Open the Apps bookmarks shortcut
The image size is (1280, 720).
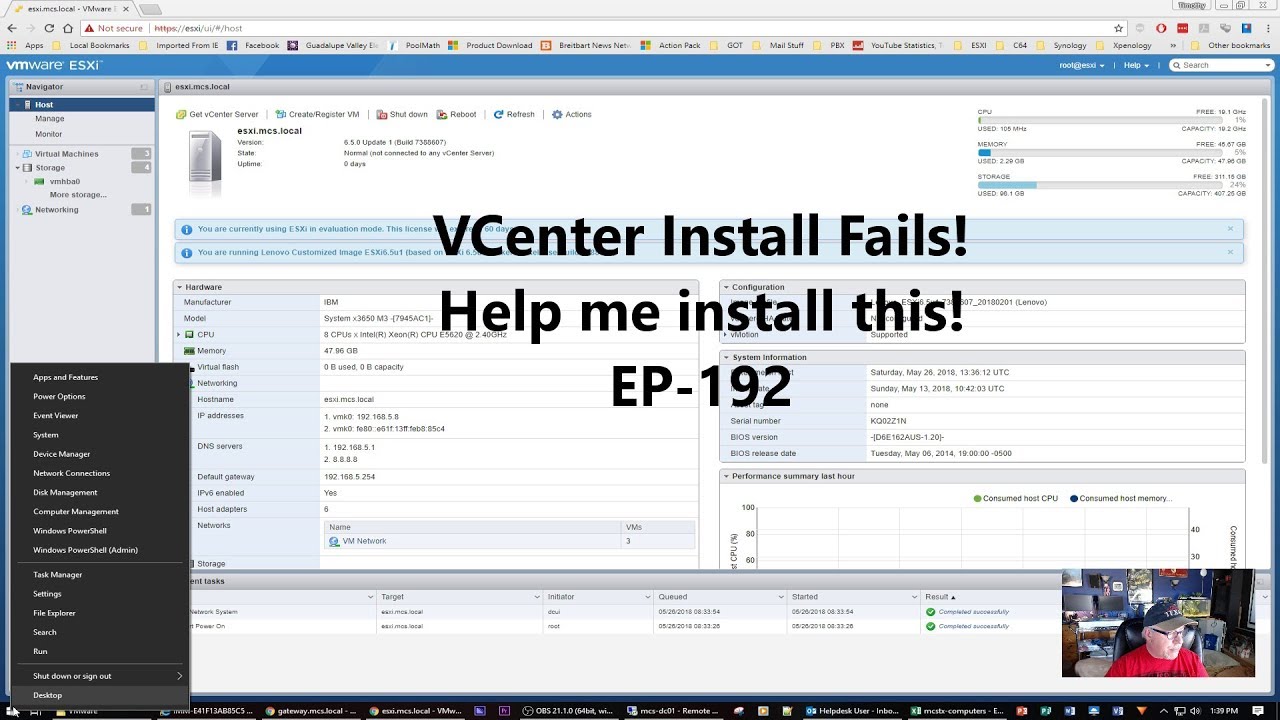(26, 45)
